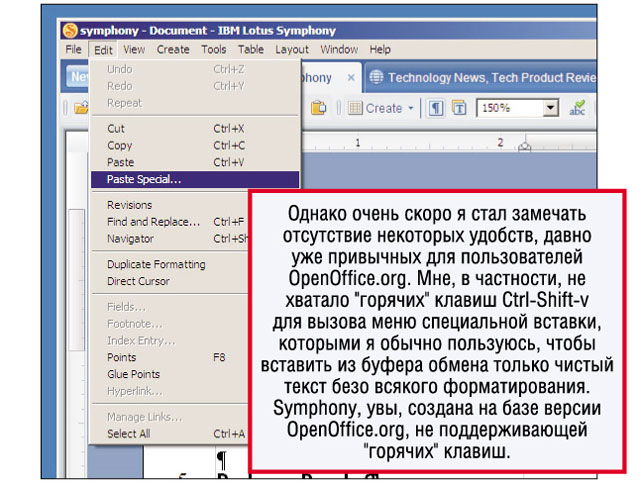
Task: Open the Edit menu
Action: [x=103, y=50]
